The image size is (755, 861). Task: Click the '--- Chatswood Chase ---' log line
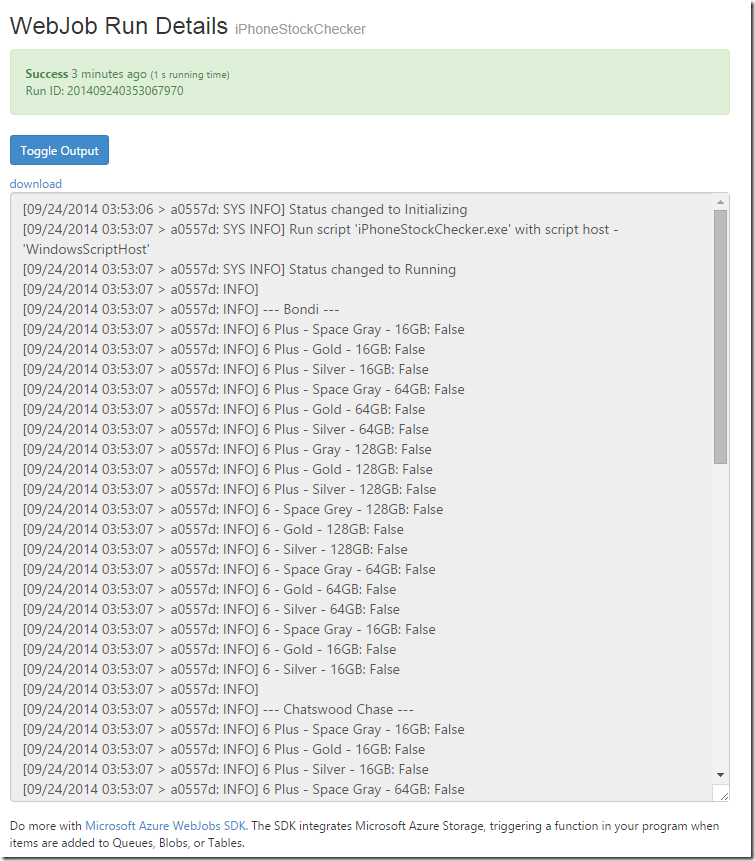point(218,709)
